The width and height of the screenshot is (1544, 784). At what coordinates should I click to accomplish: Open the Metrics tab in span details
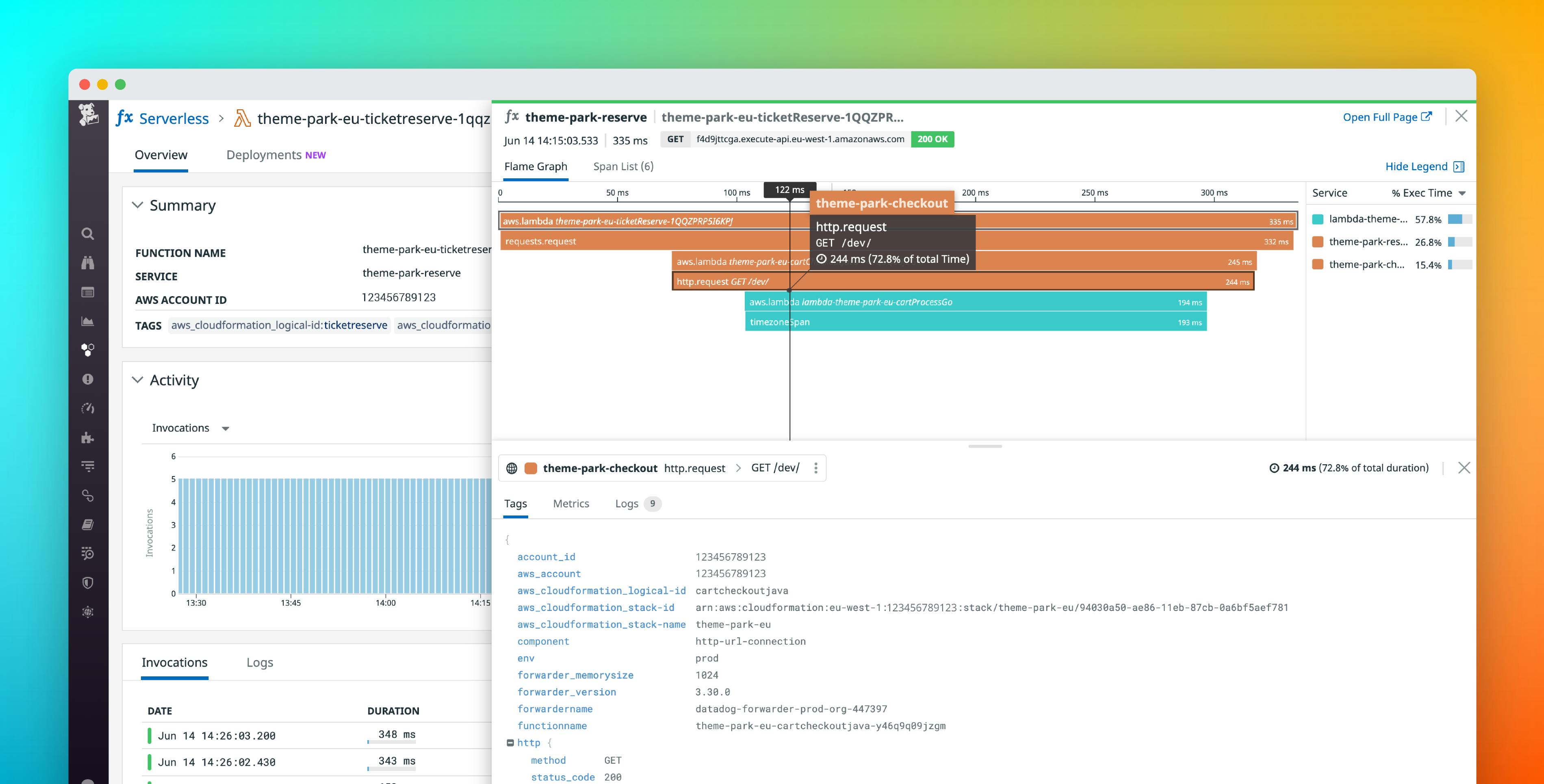point(570,503)
